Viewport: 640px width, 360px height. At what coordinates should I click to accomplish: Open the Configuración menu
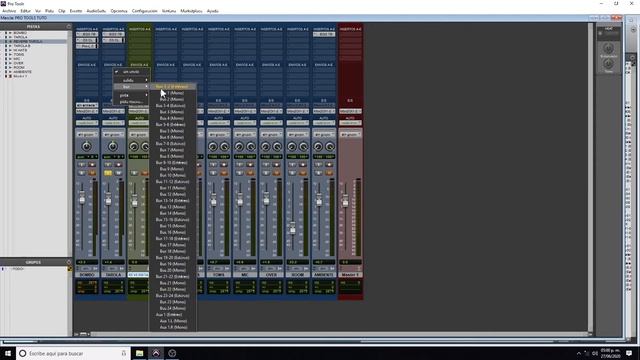[x=144, y=11]
